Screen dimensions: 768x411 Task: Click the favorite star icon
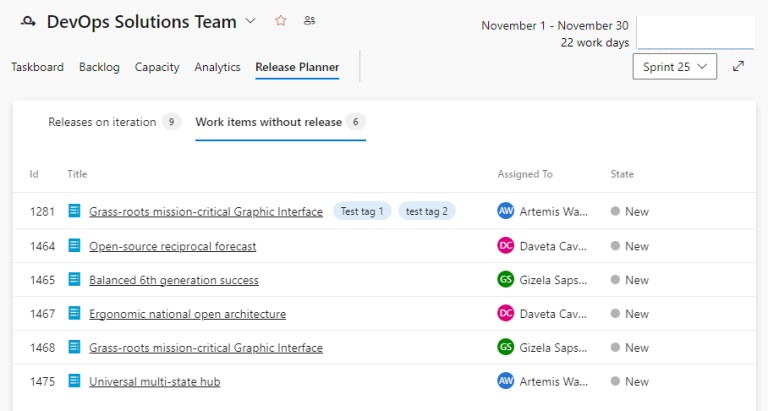pyautogui.click(x=280, y=21)
